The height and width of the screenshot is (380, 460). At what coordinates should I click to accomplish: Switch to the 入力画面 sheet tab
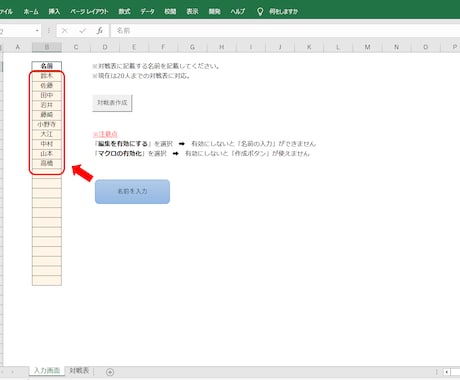click(x=47, y=371)
